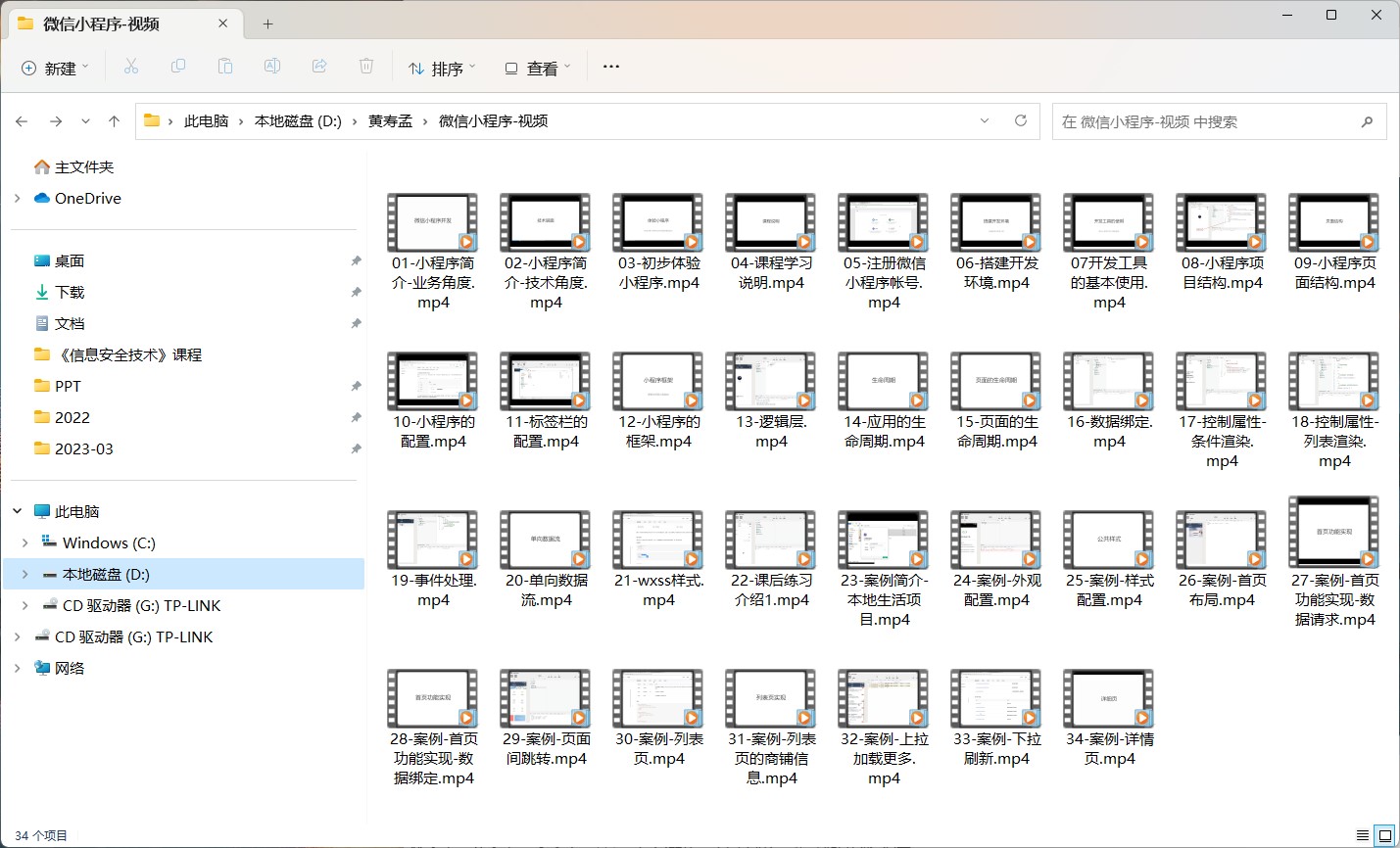The width and height of the screenshot is (1400, 848).
Task: Select 19-事件处理.mp4 video file
Action: point(433,559)
